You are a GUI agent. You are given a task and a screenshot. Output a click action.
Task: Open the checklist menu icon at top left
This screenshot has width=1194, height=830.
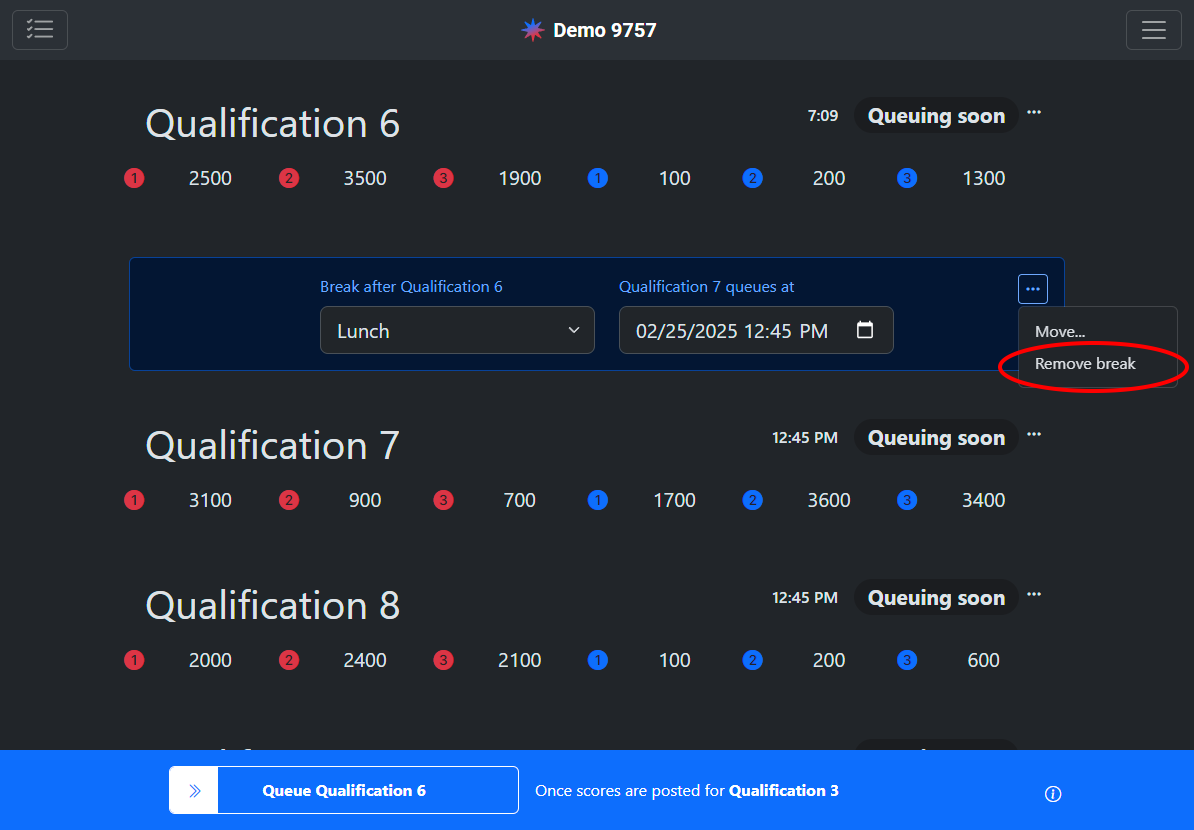[x=40, y=30]
